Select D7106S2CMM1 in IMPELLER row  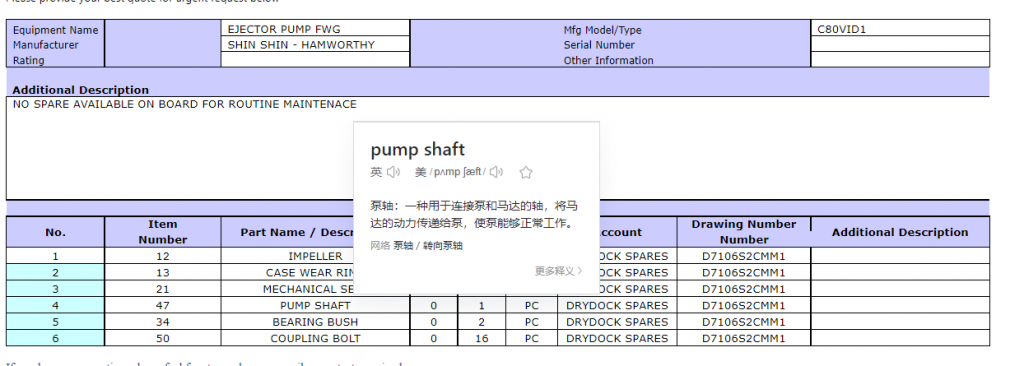[x=744, y=256]
